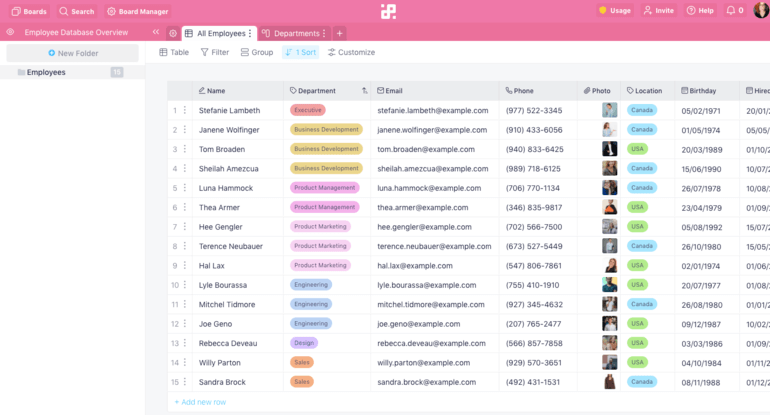Open row menu dots for Hee Gengler
Image resolution: width=770 pixels, height=415 pixels.
tap(185, 226)
